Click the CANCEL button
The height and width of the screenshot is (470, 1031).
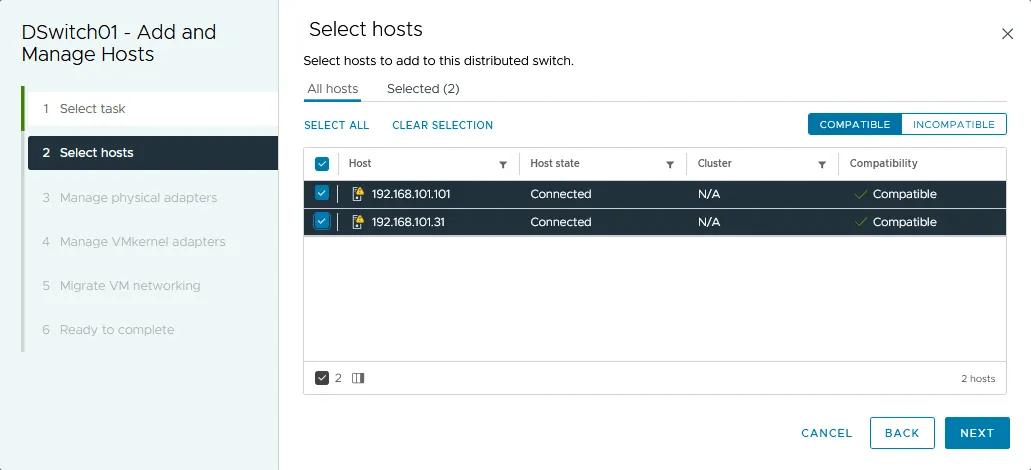pyautogui.click(x=827, y=433)
